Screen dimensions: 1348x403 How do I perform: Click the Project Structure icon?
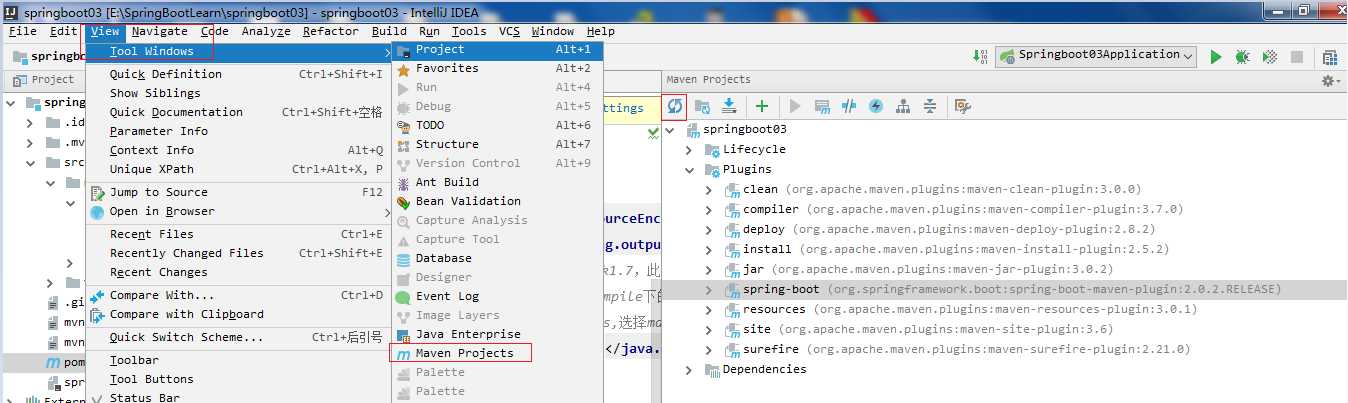[1330, 57]
